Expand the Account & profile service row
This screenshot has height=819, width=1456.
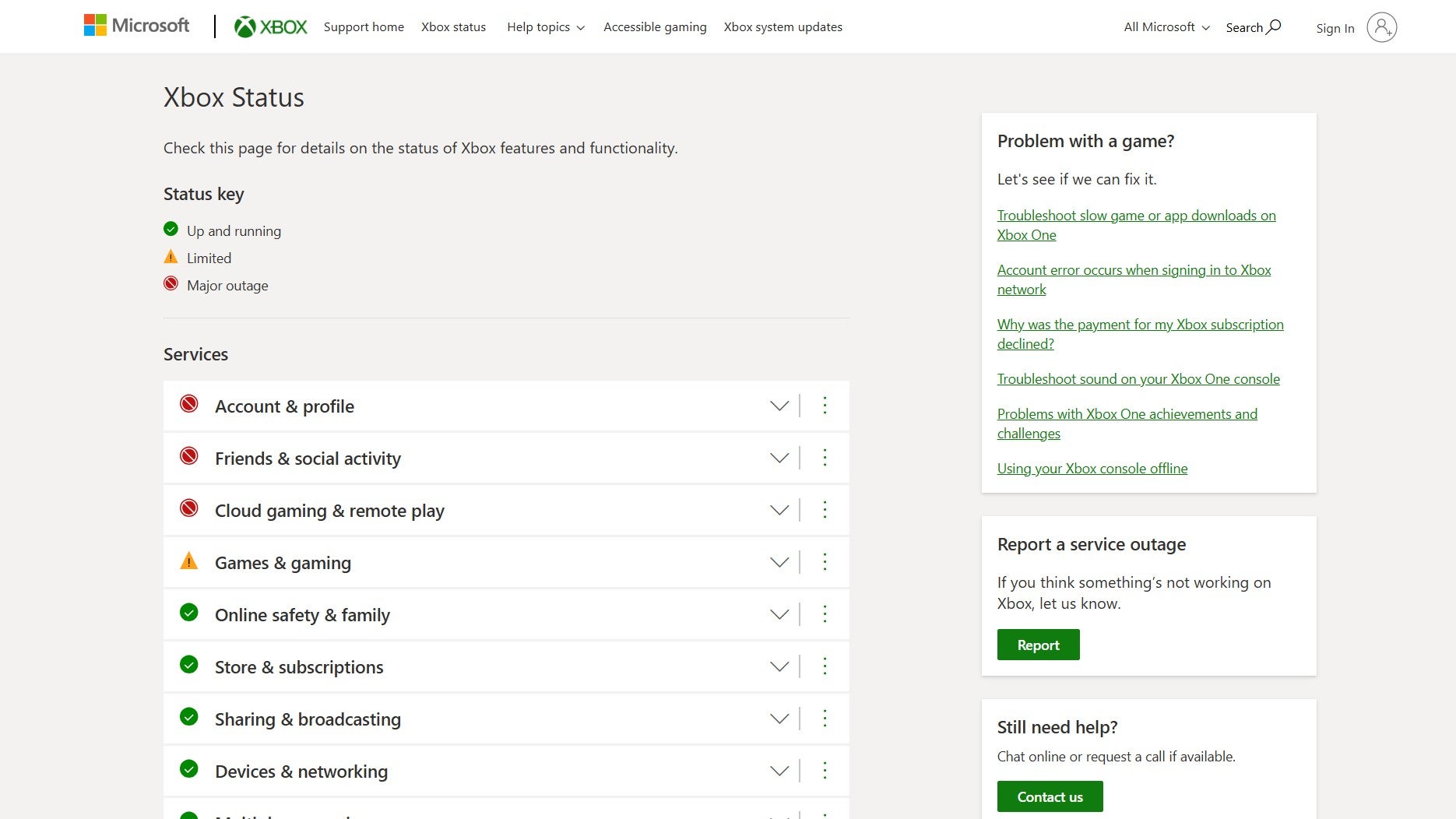779,406
